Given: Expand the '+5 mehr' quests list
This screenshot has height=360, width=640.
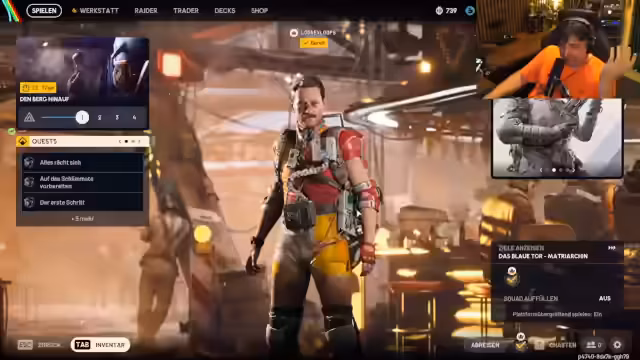Looking at the screenshot, I should point(82,219).
